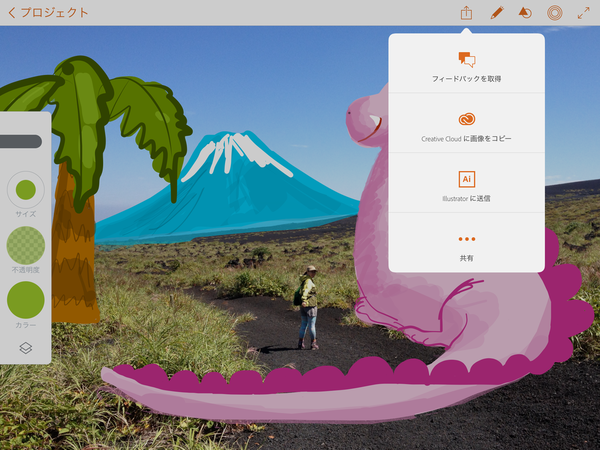The image size is (600, 450).
Task: Select the dark gray brush preview
Action: click(21, 141)
